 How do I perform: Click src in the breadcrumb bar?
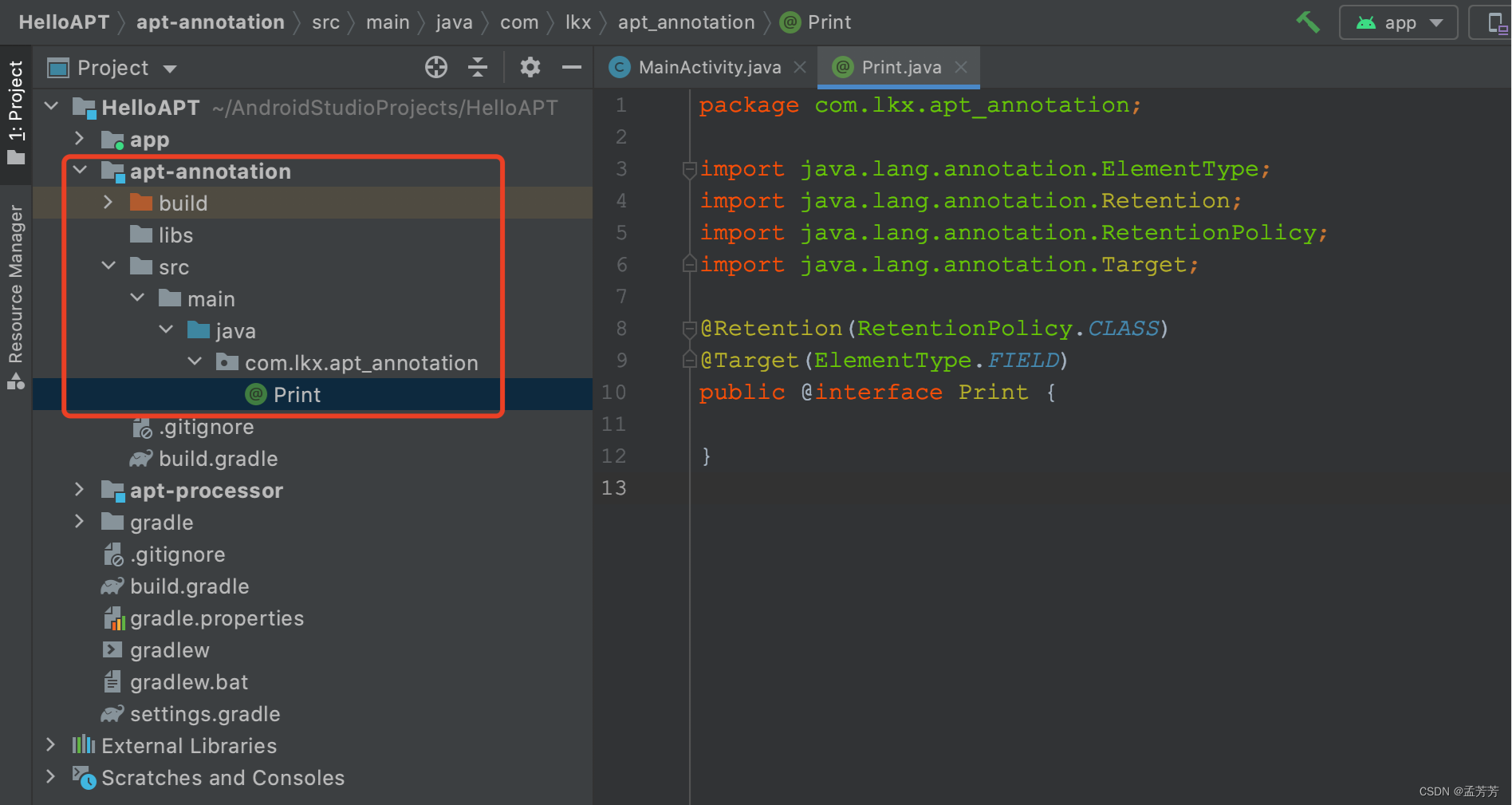325,22
